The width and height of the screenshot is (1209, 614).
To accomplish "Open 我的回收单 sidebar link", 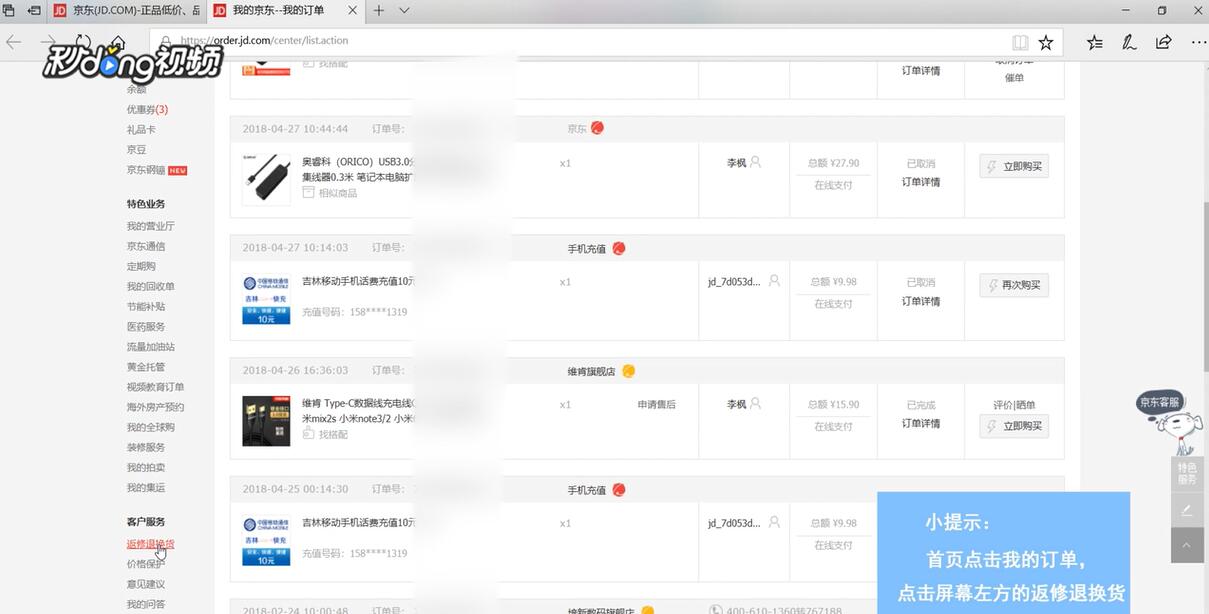I will coord(151,286).
